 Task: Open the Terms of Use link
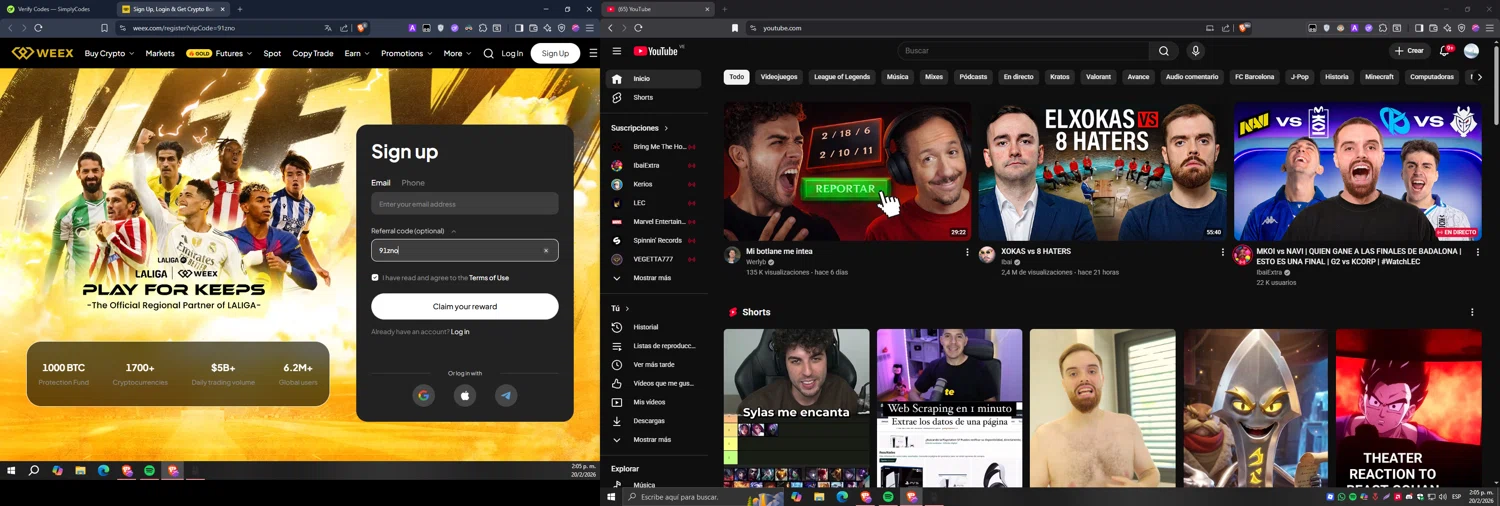pyautogui.click(x=489, y=278)
